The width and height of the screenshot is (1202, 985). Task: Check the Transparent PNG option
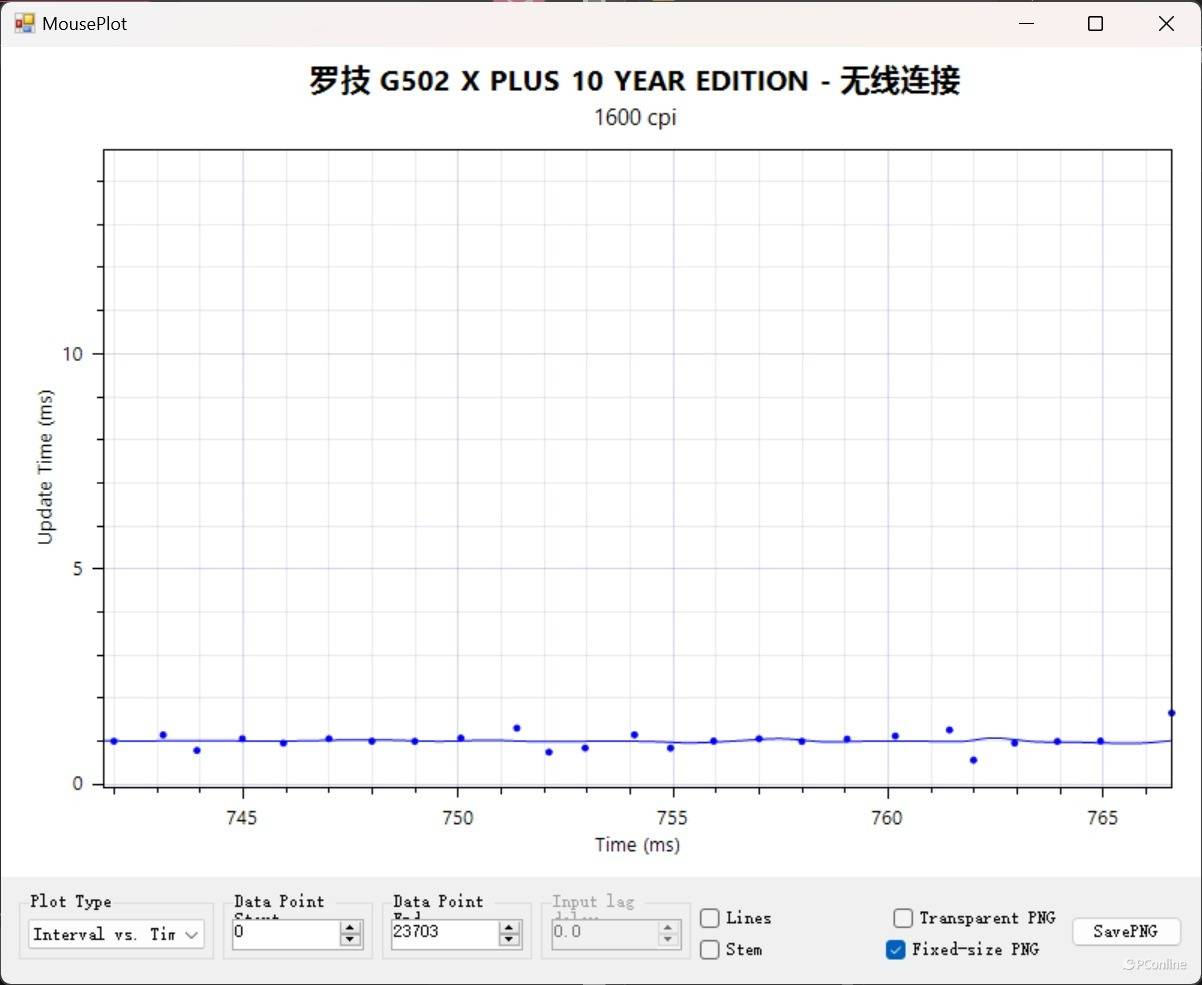903,918
